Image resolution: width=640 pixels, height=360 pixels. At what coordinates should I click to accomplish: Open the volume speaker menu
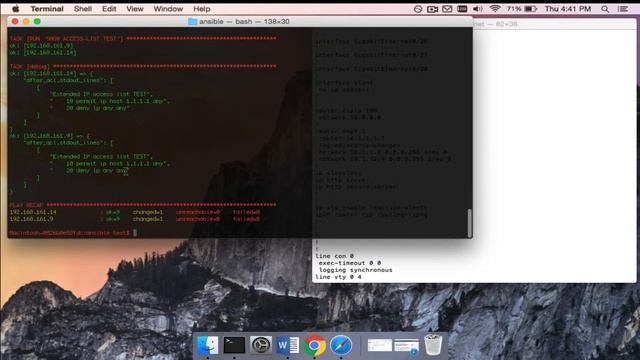477,9
